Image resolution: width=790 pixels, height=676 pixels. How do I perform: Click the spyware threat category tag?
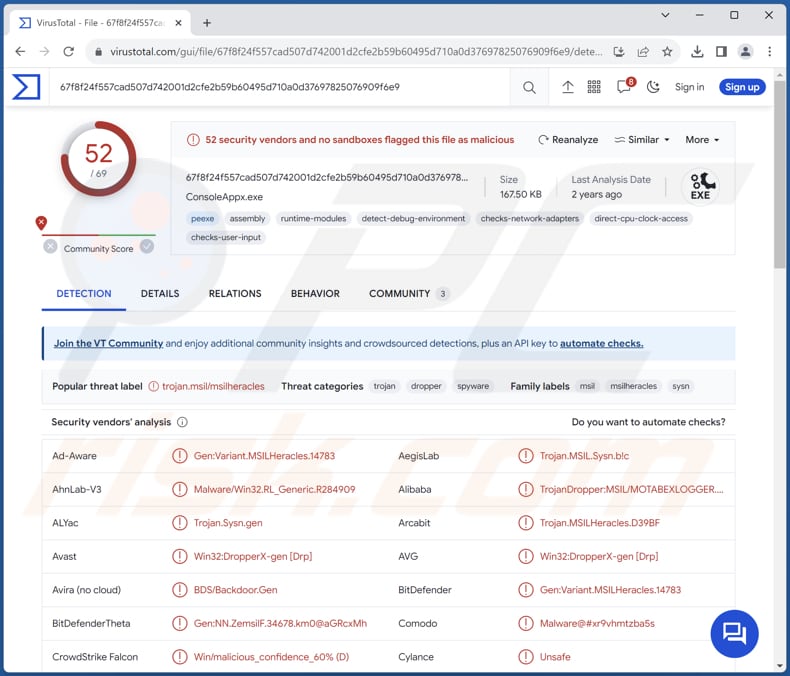coord(473,386)
